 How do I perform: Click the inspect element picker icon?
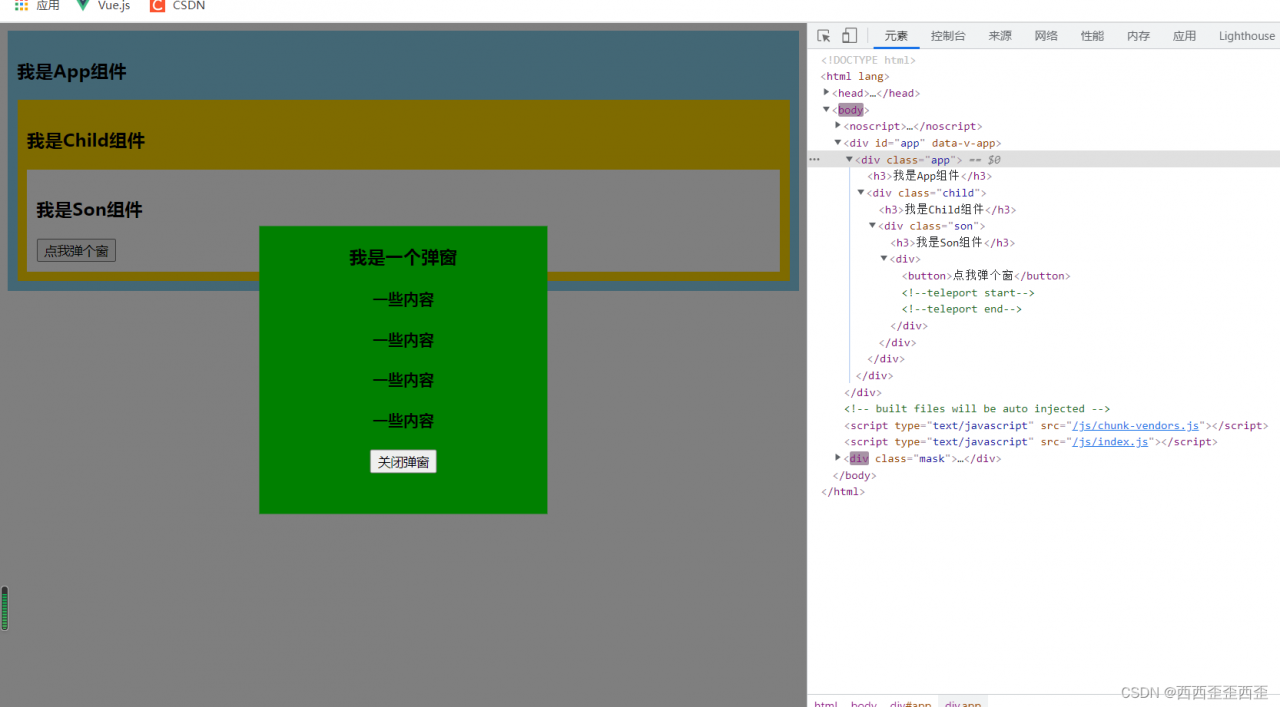824,36
